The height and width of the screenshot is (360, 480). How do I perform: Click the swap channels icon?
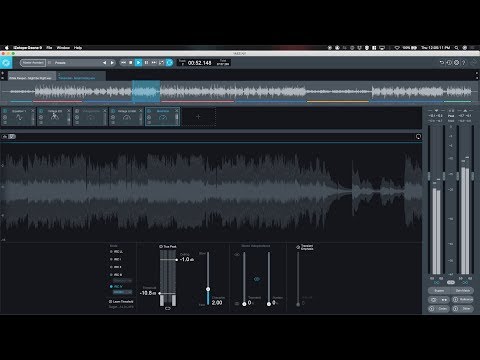(x=444, y=300)
